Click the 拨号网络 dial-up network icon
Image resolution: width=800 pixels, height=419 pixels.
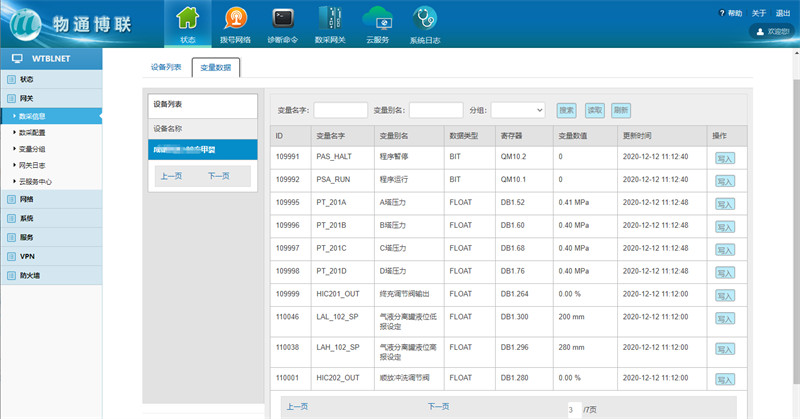236,19
